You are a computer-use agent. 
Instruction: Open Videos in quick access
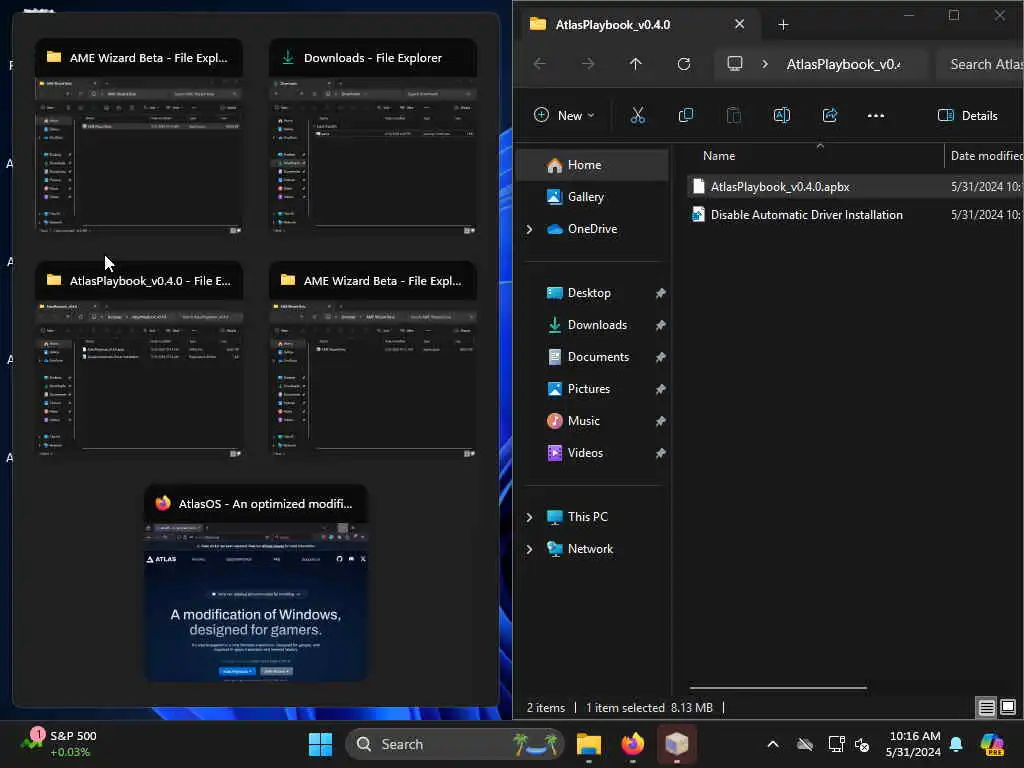592,453
